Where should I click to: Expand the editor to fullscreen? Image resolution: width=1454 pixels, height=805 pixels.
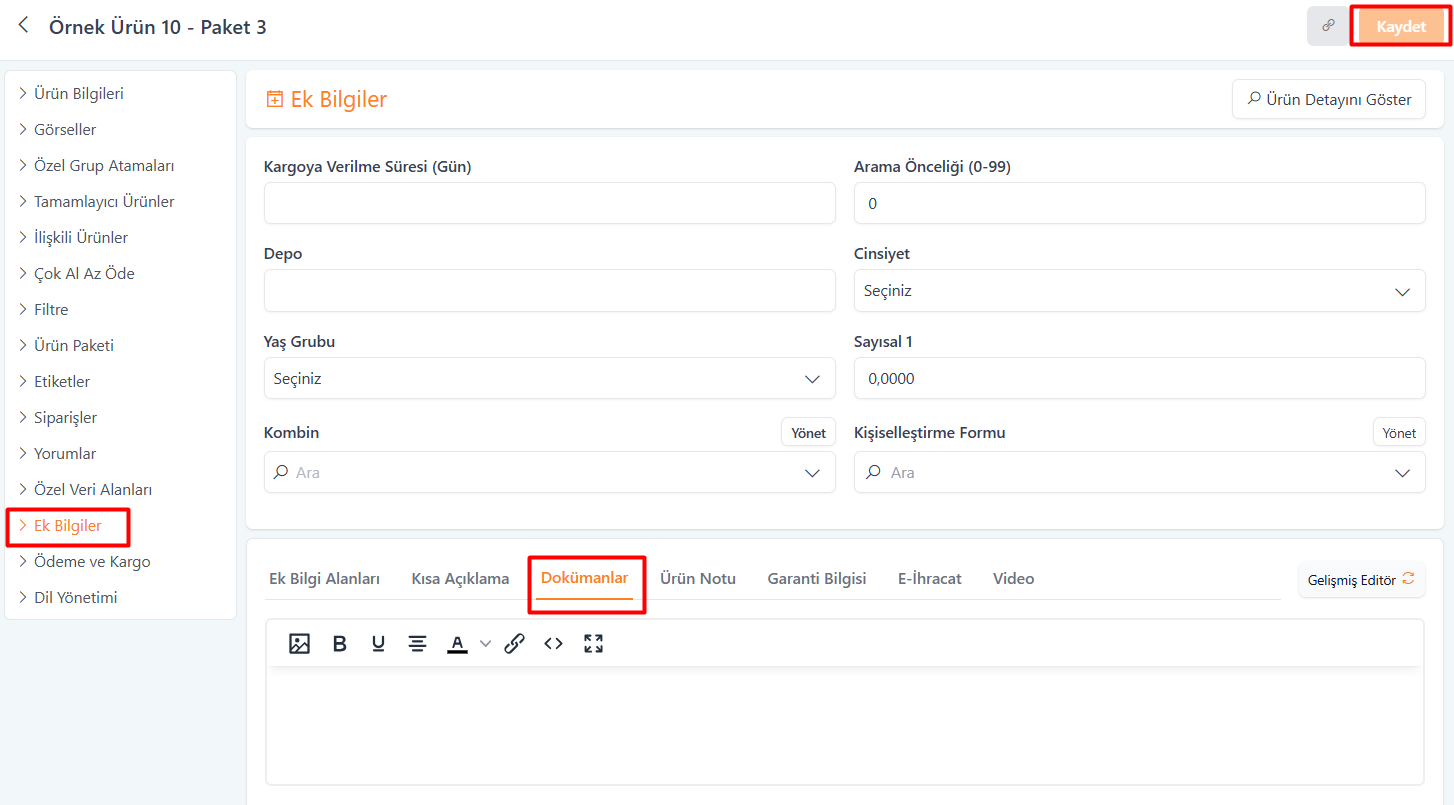(x=593, y=644)
